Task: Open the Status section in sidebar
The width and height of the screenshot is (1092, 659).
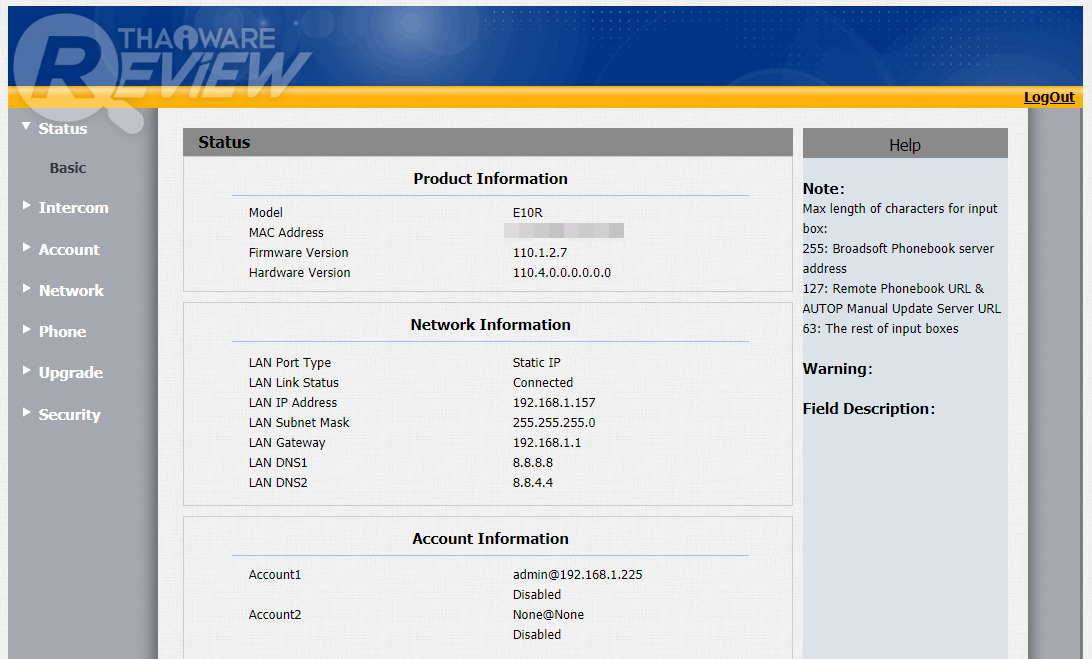Action: tap(63, 129)
